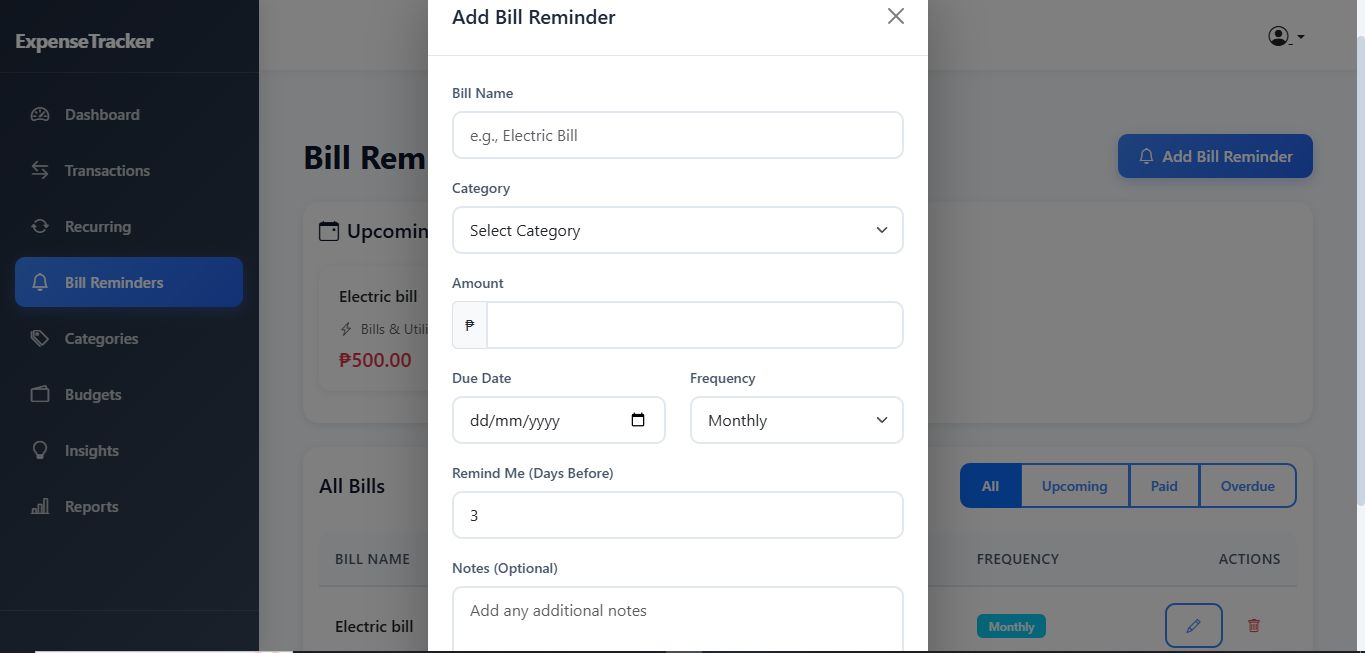Viewport: 1365px width, 653px height.
Task: Click the calendar picker icon in Due Date
Action: point(638,420)
